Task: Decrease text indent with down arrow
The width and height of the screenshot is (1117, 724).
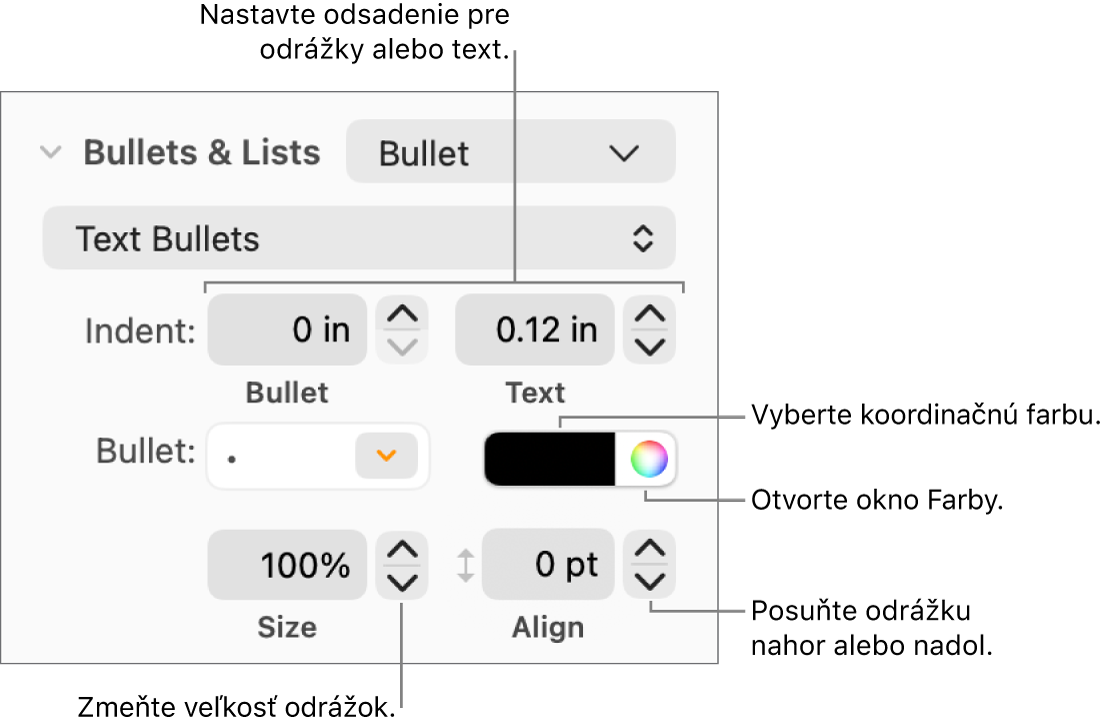Action: (650, 346)
